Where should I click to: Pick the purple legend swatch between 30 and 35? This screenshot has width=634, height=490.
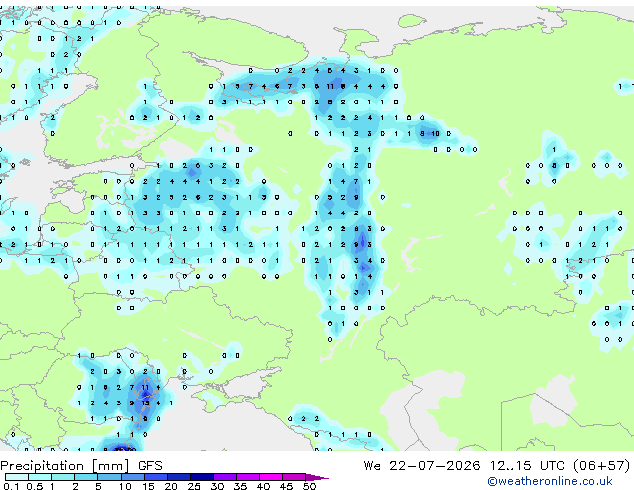pyautogui.click(x=225, y=477)
